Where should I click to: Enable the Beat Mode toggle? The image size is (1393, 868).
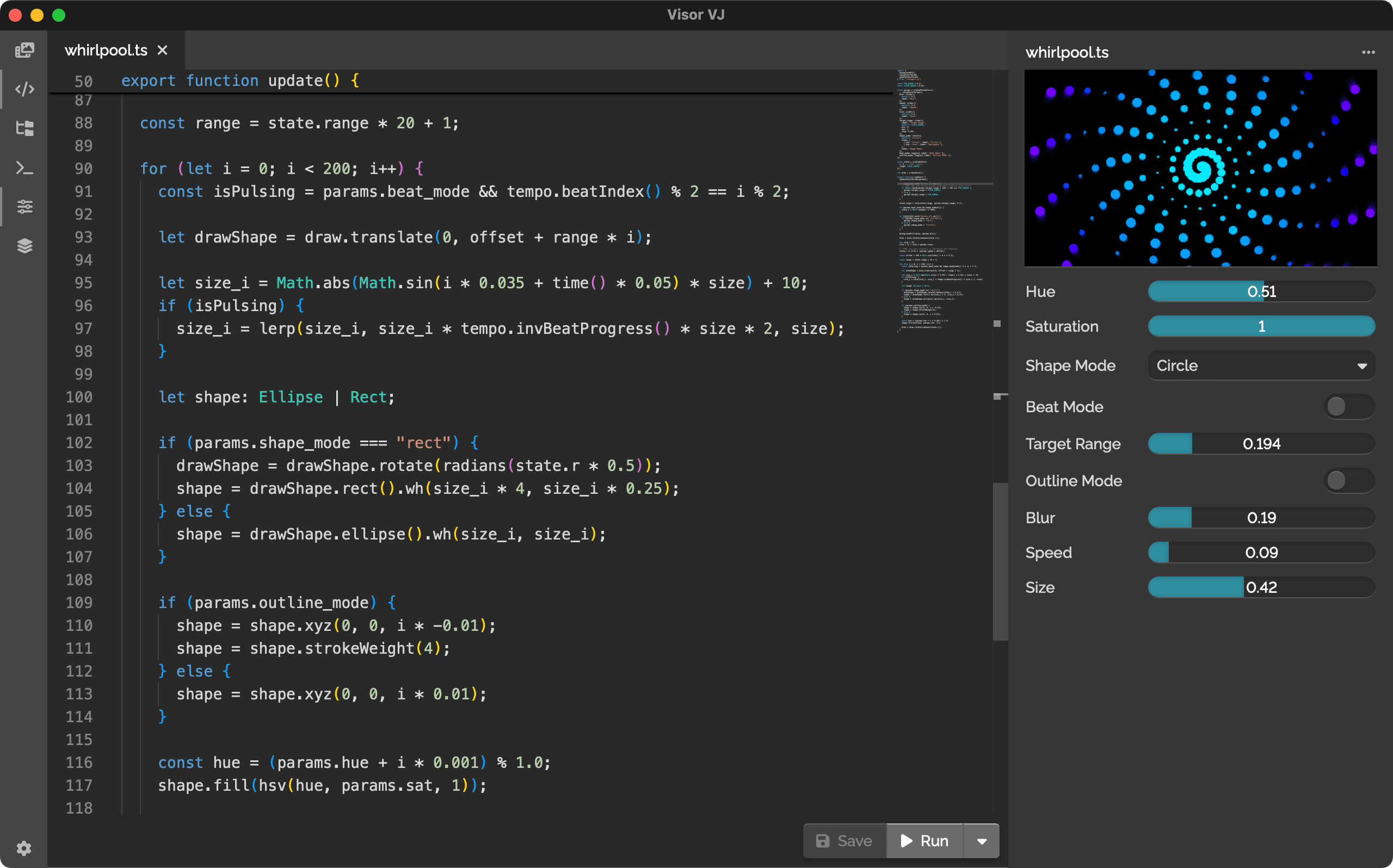tap(1348, 406)
